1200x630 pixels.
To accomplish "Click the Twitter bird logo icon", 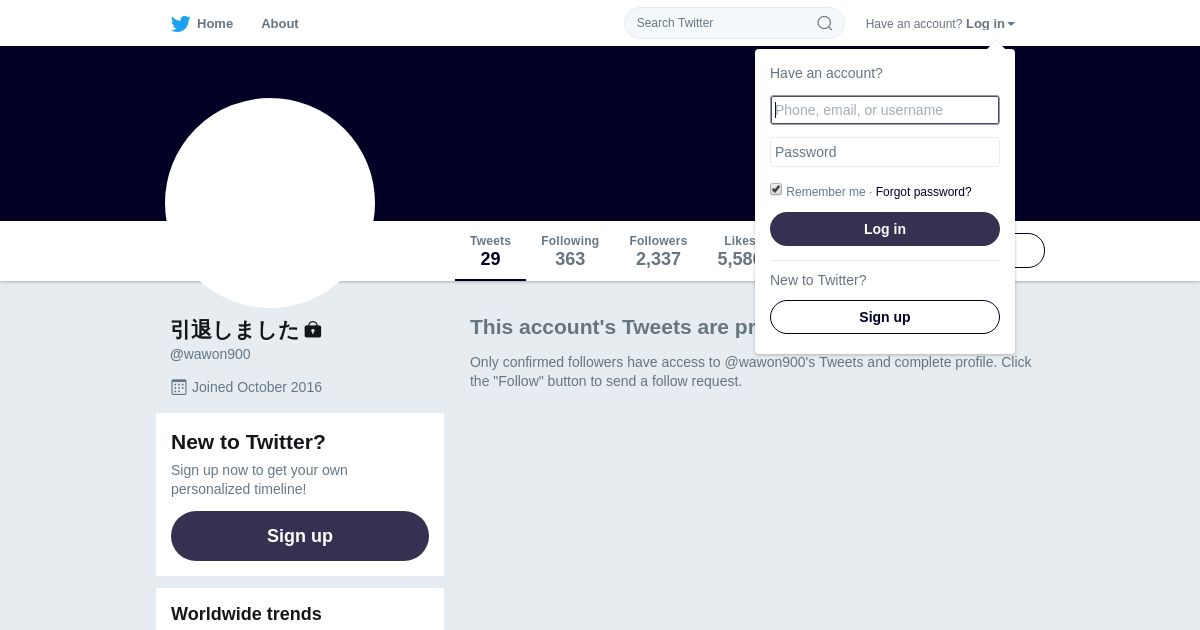I will pyautogui.click(x=180, y=24).
